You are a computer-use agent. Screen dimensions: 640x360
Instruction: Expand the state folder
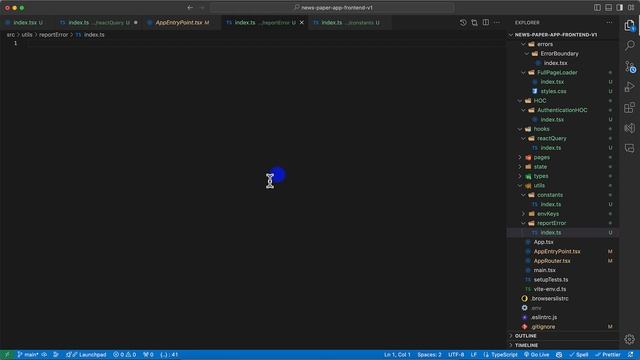pyautogui.click(x=520, y=167)
